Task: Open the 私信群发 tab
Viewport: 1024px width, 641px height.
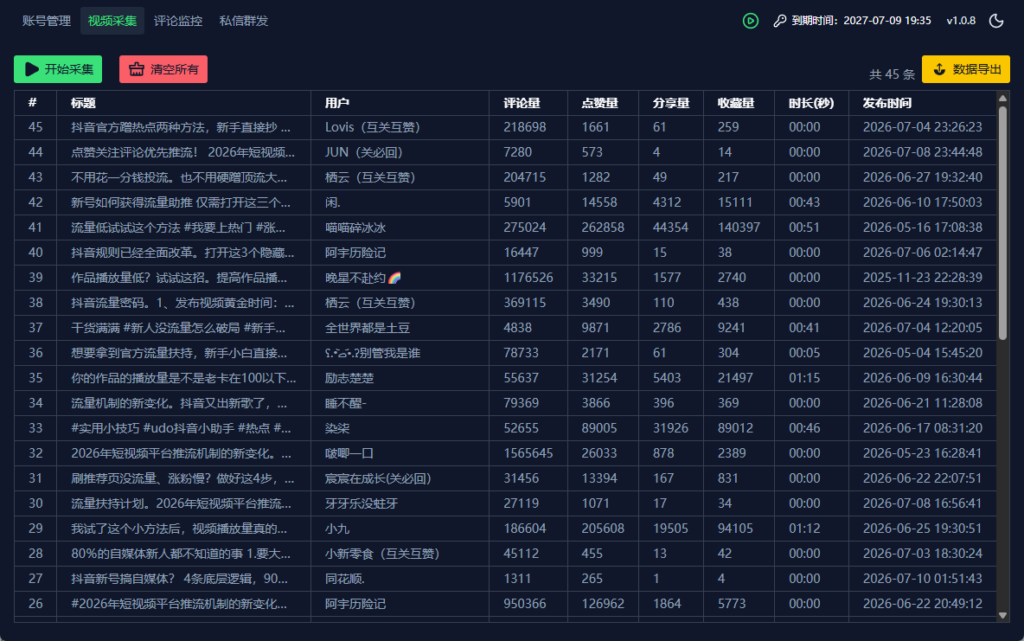Action: [x=244, y=21]
